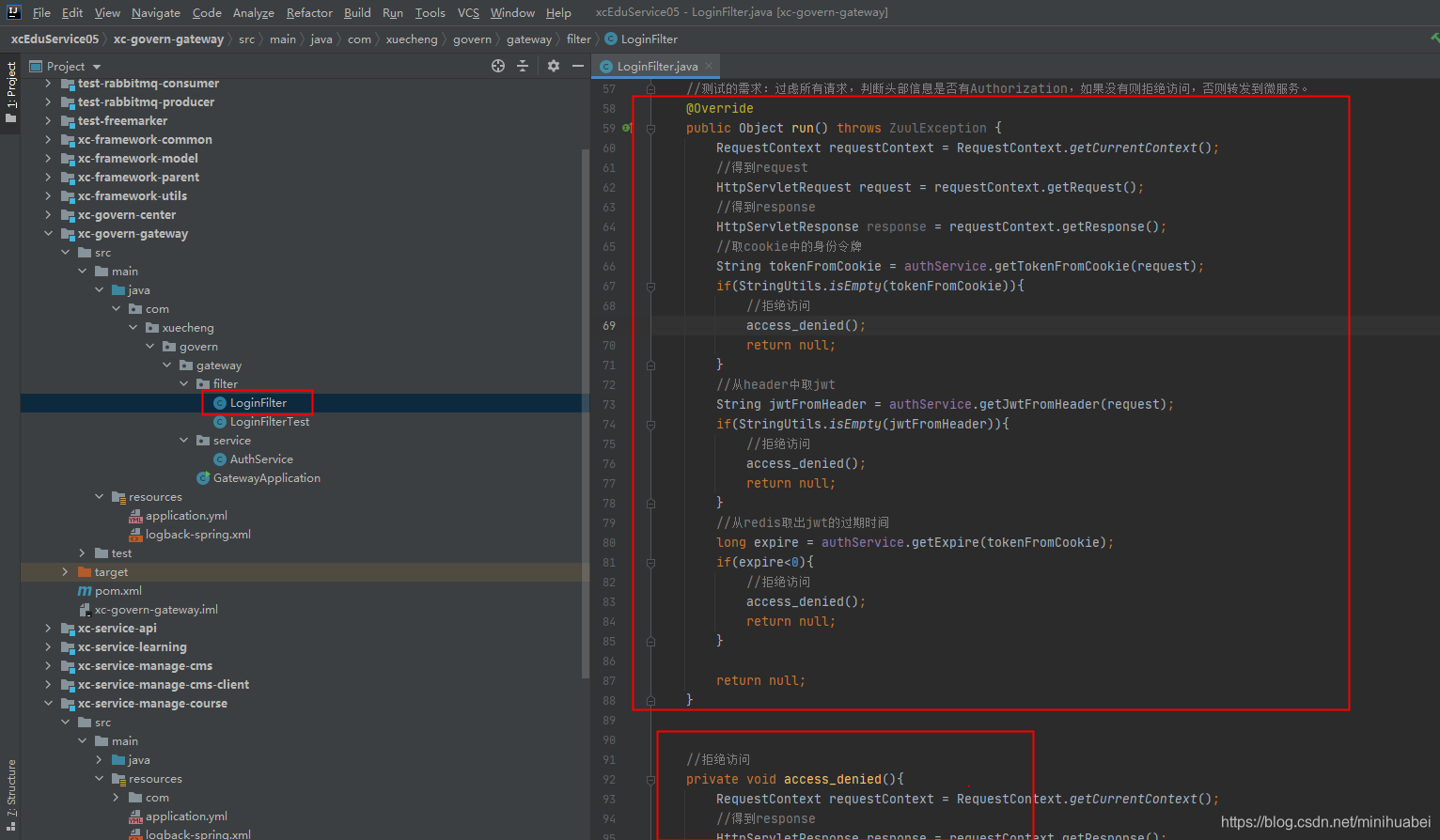This screenshot has height=840, width=1440.
Task: Close the LoginFilter.java editor tab
Action: point(709,66)
